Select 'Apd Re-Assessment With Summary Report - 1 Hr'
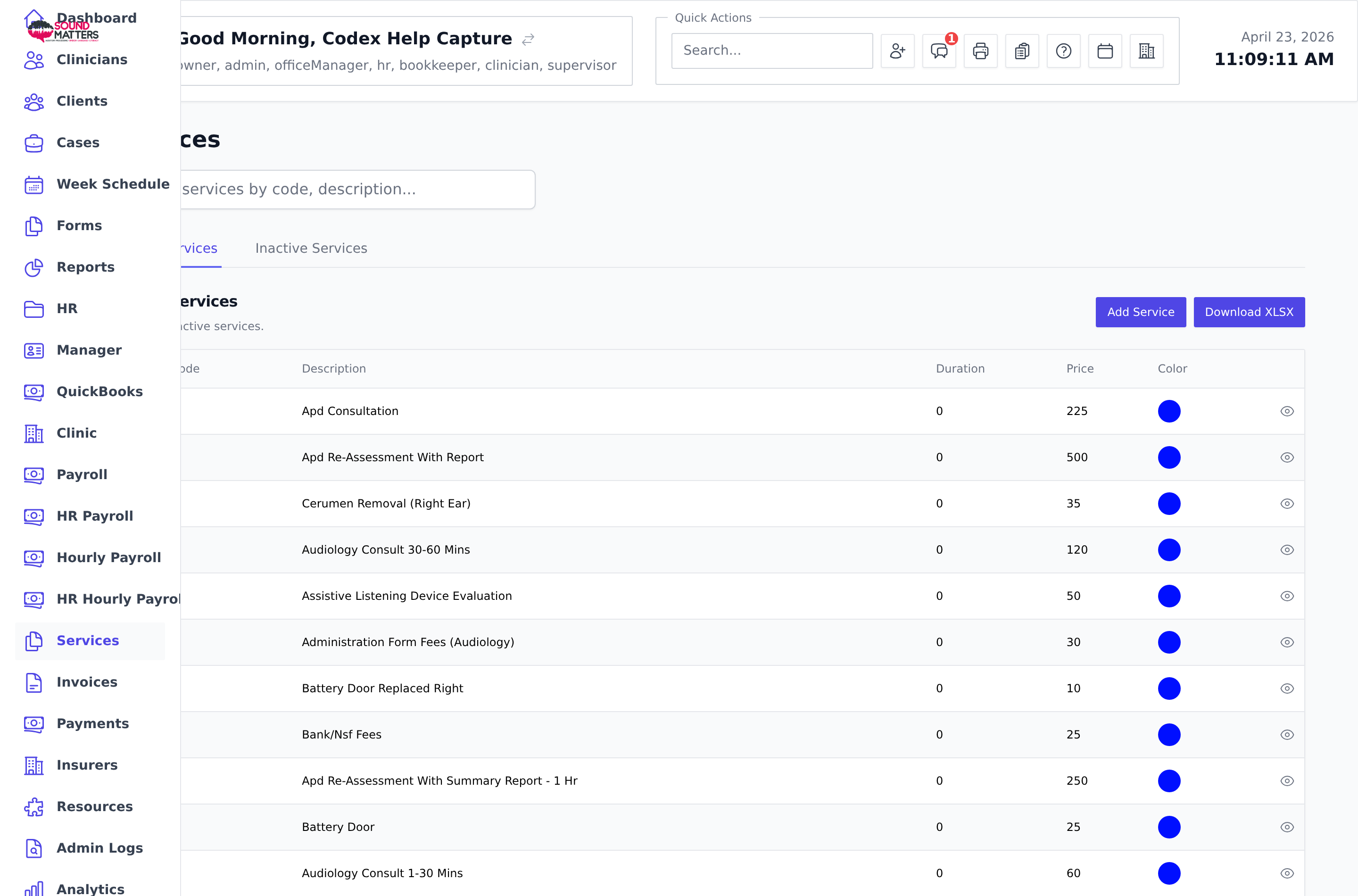1358x896 pixels. [439, 781]
